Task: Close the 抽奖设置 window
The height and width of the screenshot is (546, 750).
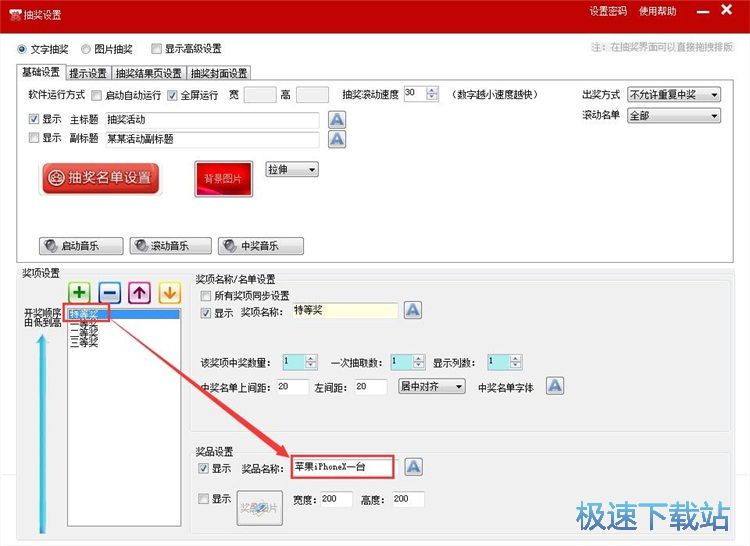Action: [x=727, y=10]
